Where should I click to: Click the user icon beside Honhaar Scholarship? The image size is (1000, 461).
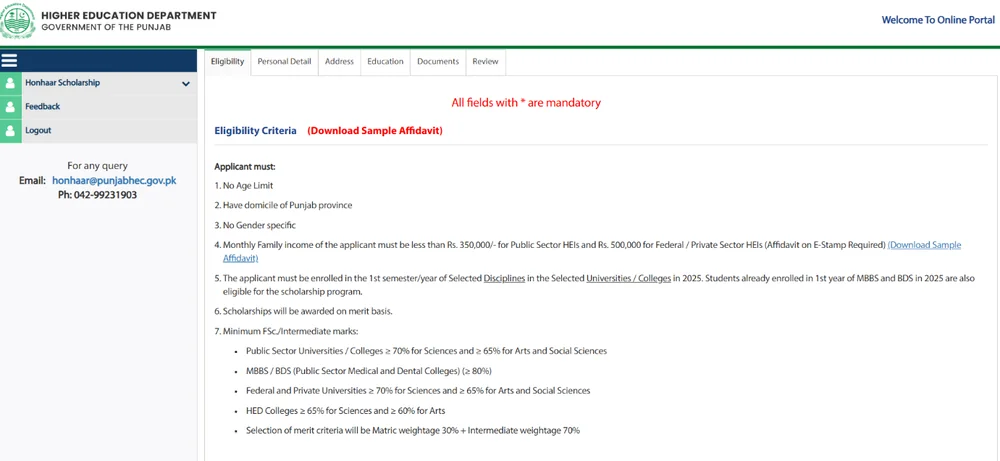click(x=10, y=84)
